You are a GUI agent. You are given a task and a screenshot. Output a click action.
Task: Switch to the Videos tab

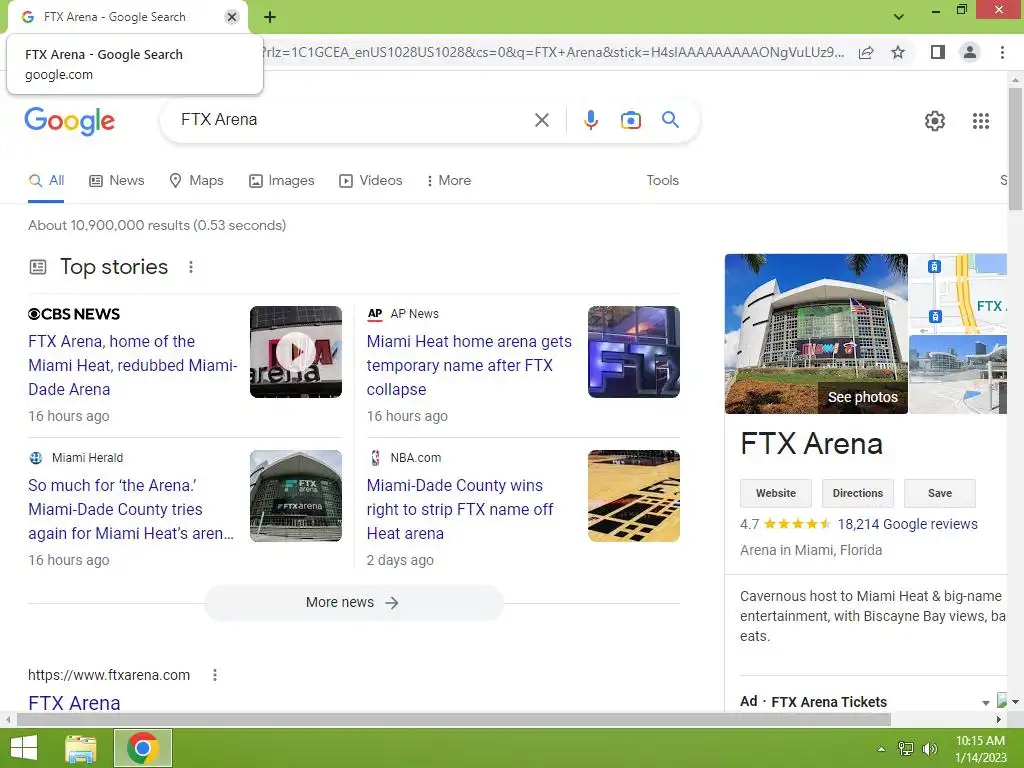[370, 181]
